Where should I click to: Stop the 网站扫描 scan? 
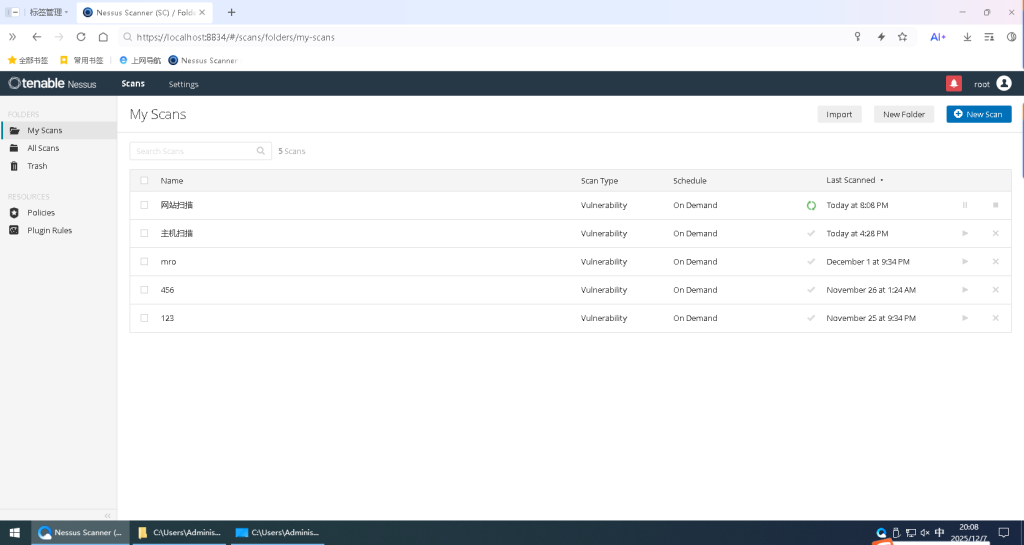[x=995, y=205]
